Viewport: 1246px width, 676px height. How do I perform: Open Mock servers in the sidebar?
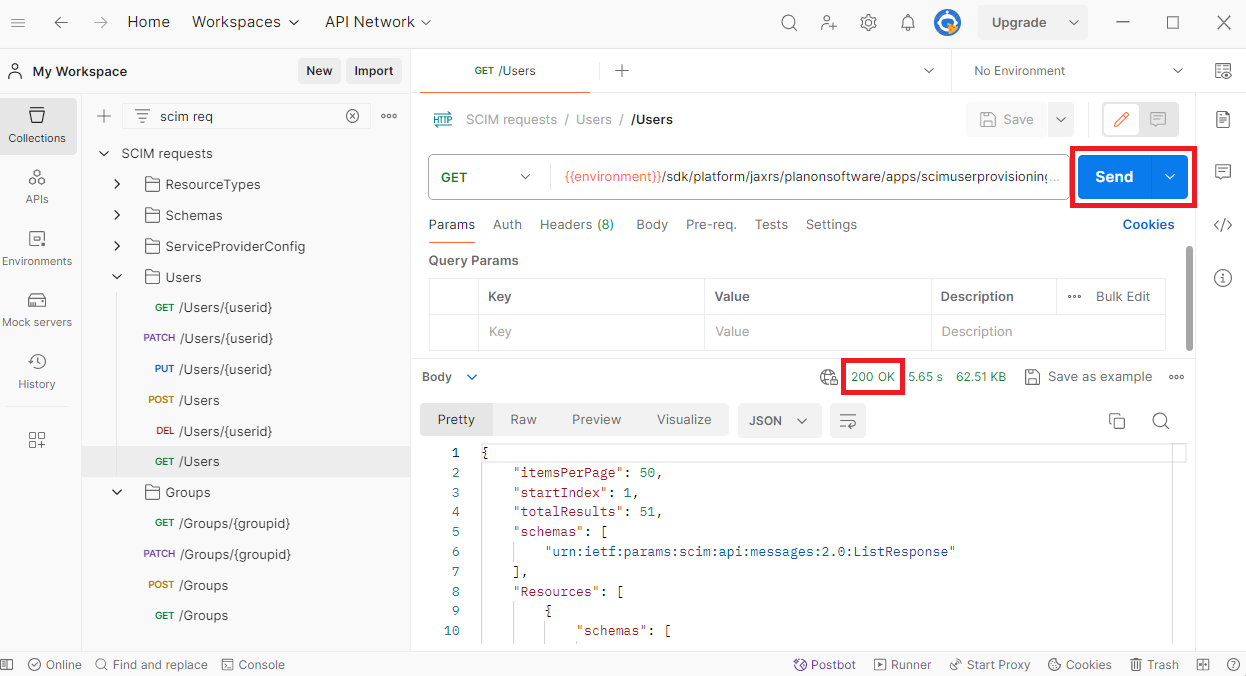(37, 309)
